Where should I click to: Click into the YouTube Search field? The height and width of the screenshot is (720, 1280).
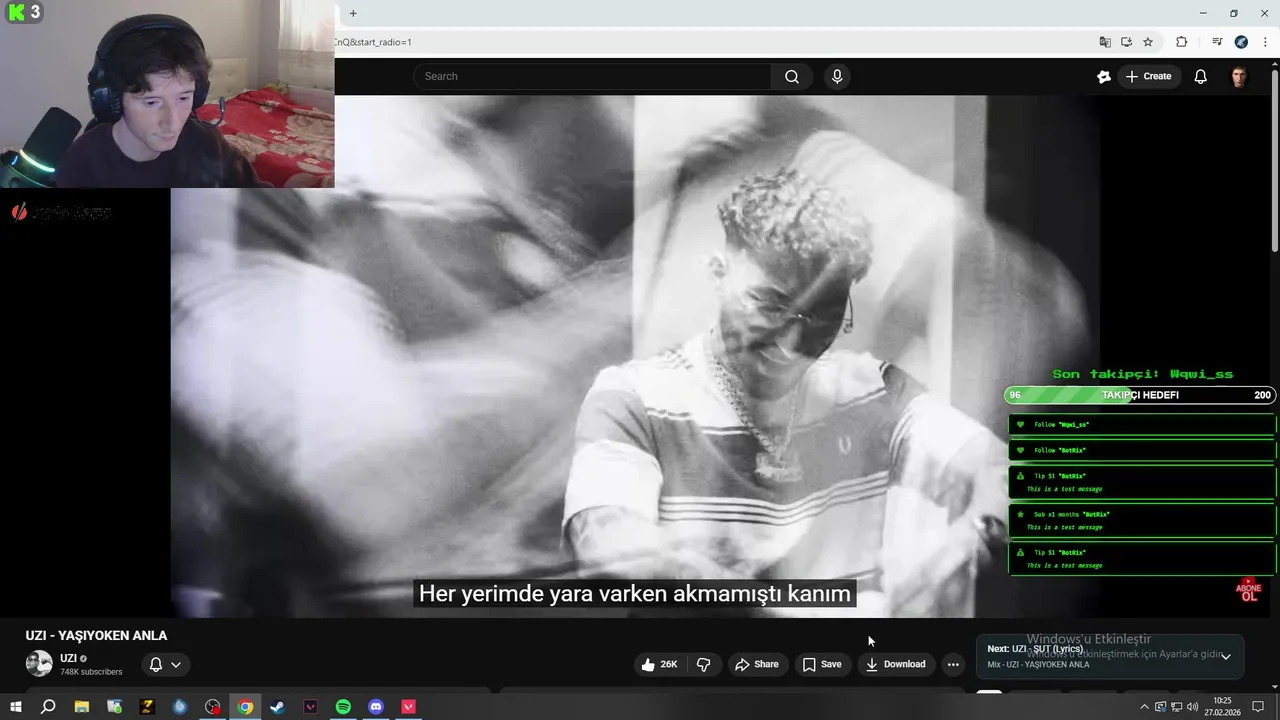click(x=592, y=77)
